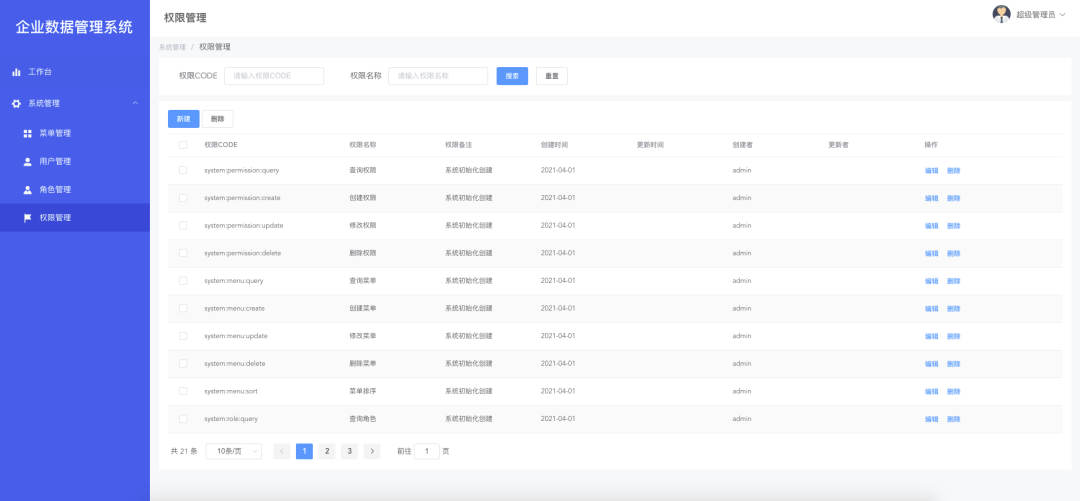The image size is (1080, 501).
Task: Focus the 权限CODE input field
Action: coord(273,76)
